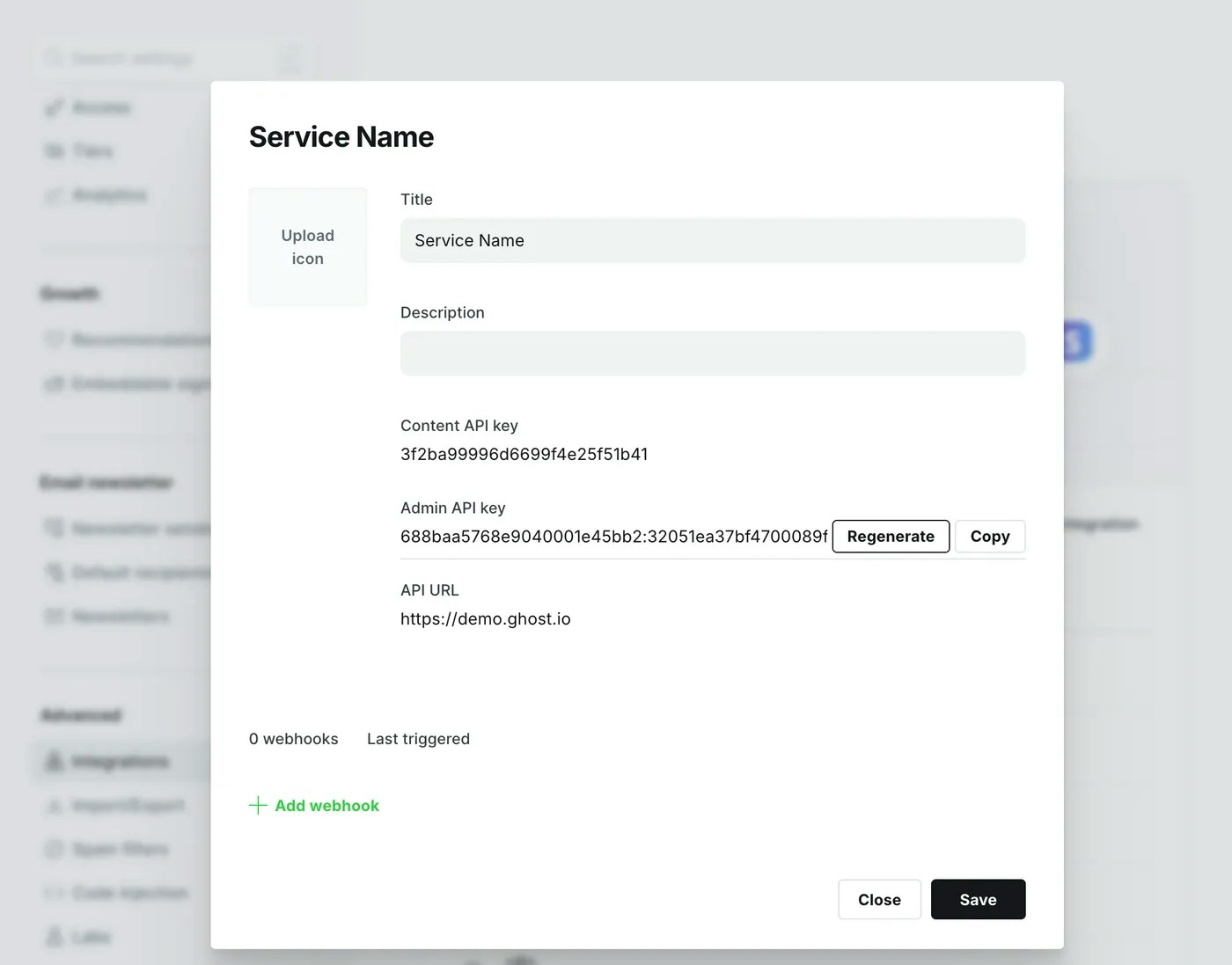Viewport: 1232px width, 965px height.
Task: Click the blue integration icon behind the modal
Action: tap(1077, 341)
